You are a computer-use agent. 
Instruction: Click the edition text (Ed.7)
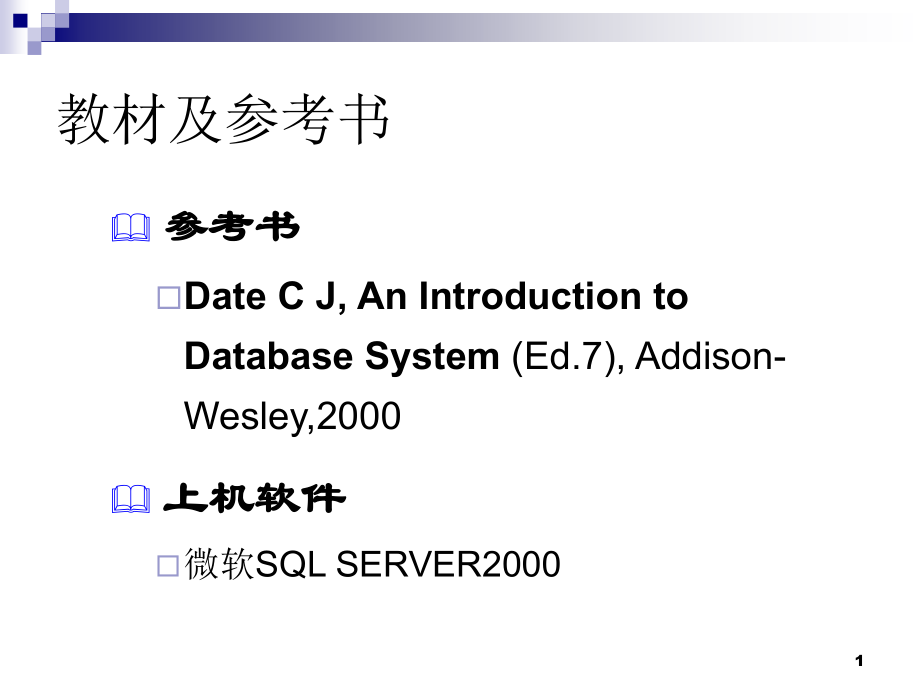click(560, 357)
